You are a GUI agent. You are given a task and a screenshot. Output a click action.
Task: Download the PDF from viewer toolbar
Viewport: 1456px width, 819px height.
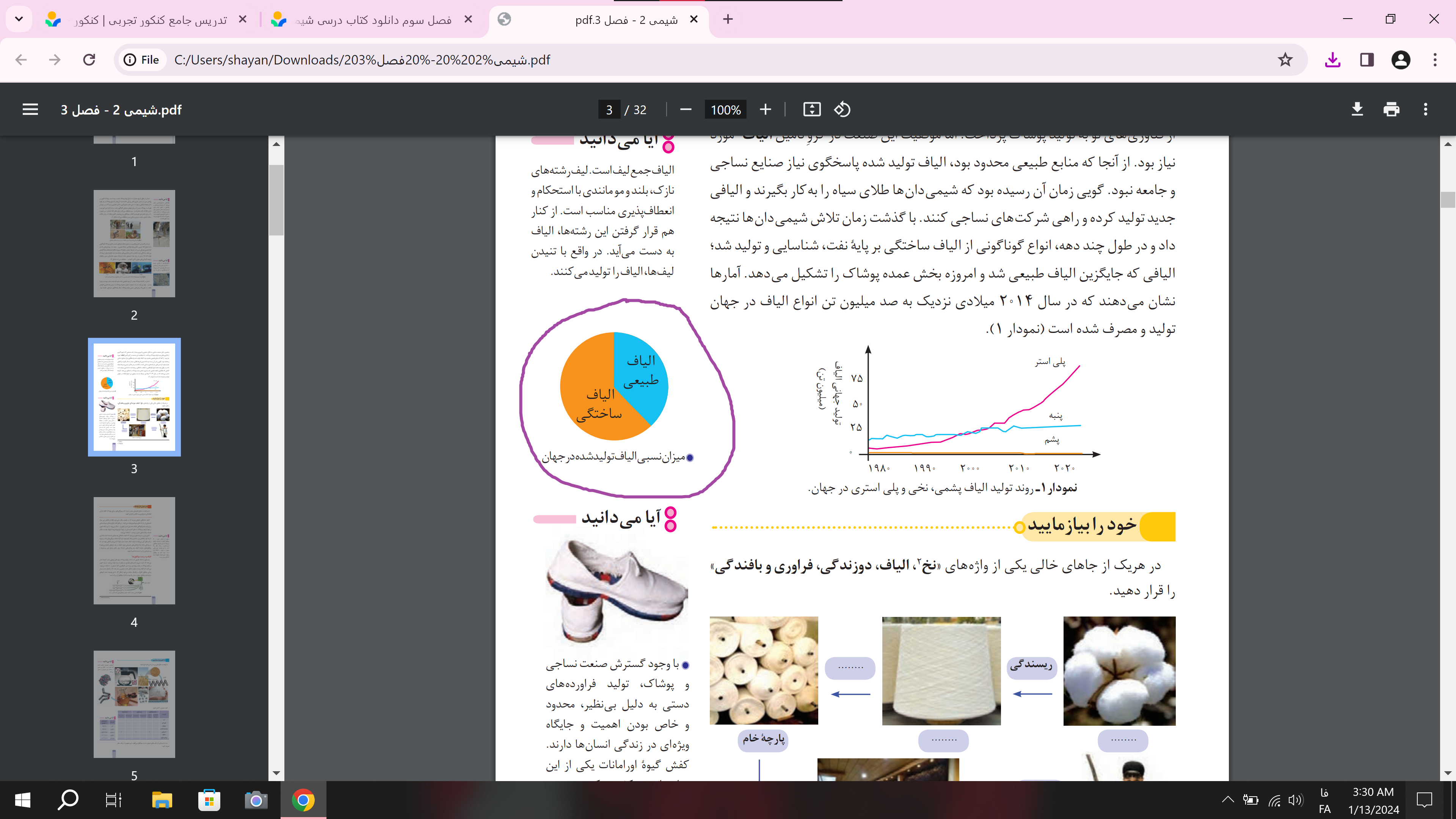coord(1357,110)
